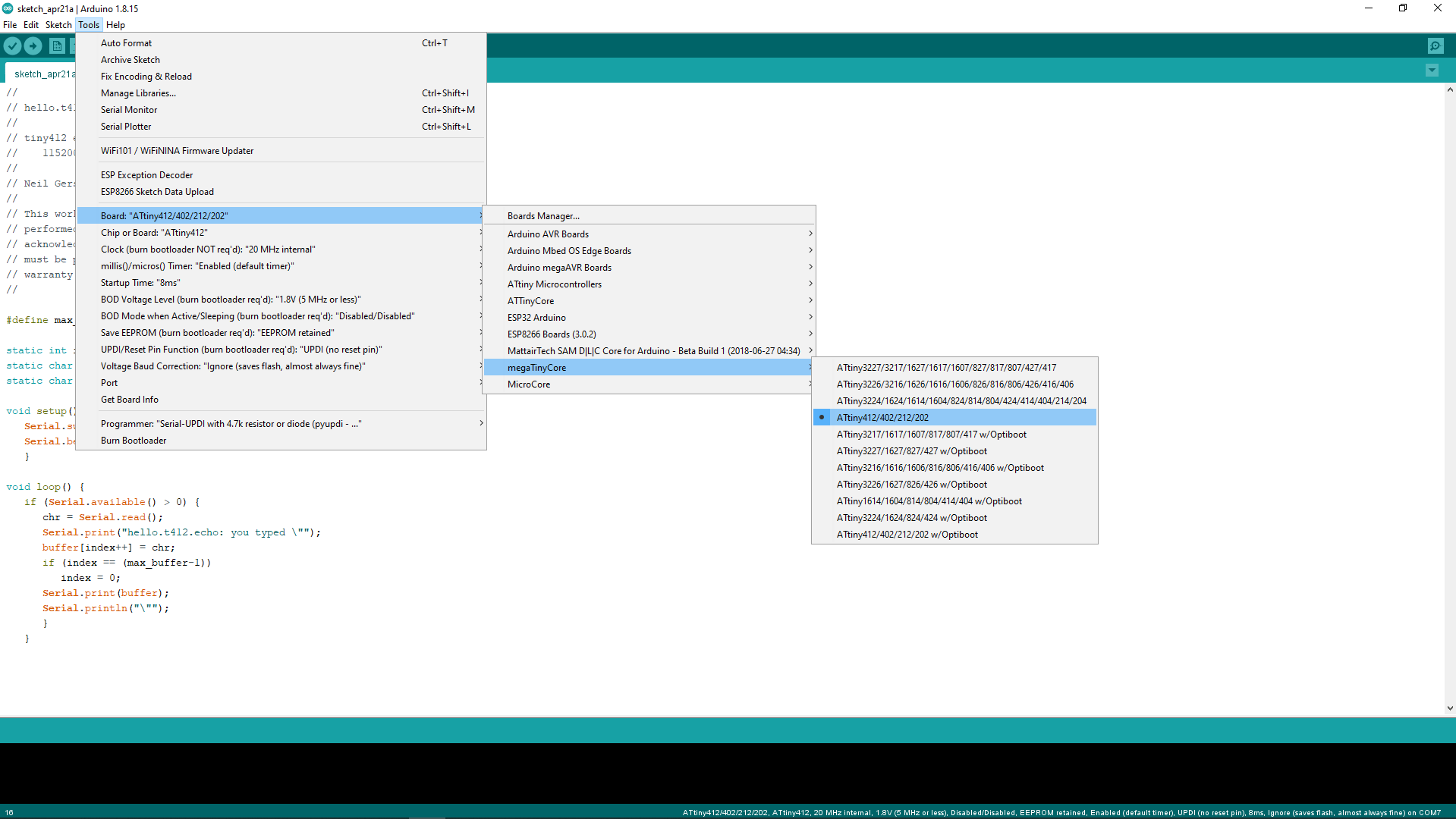Expand megaTinyCore boards
The width and height of the screenshot is (1456, 819).
tap(649, 368)
